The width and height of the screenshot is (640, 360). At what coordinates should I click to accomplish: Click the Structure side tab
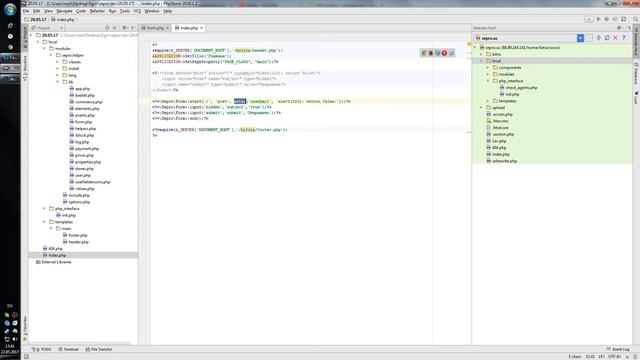point(25,68)
